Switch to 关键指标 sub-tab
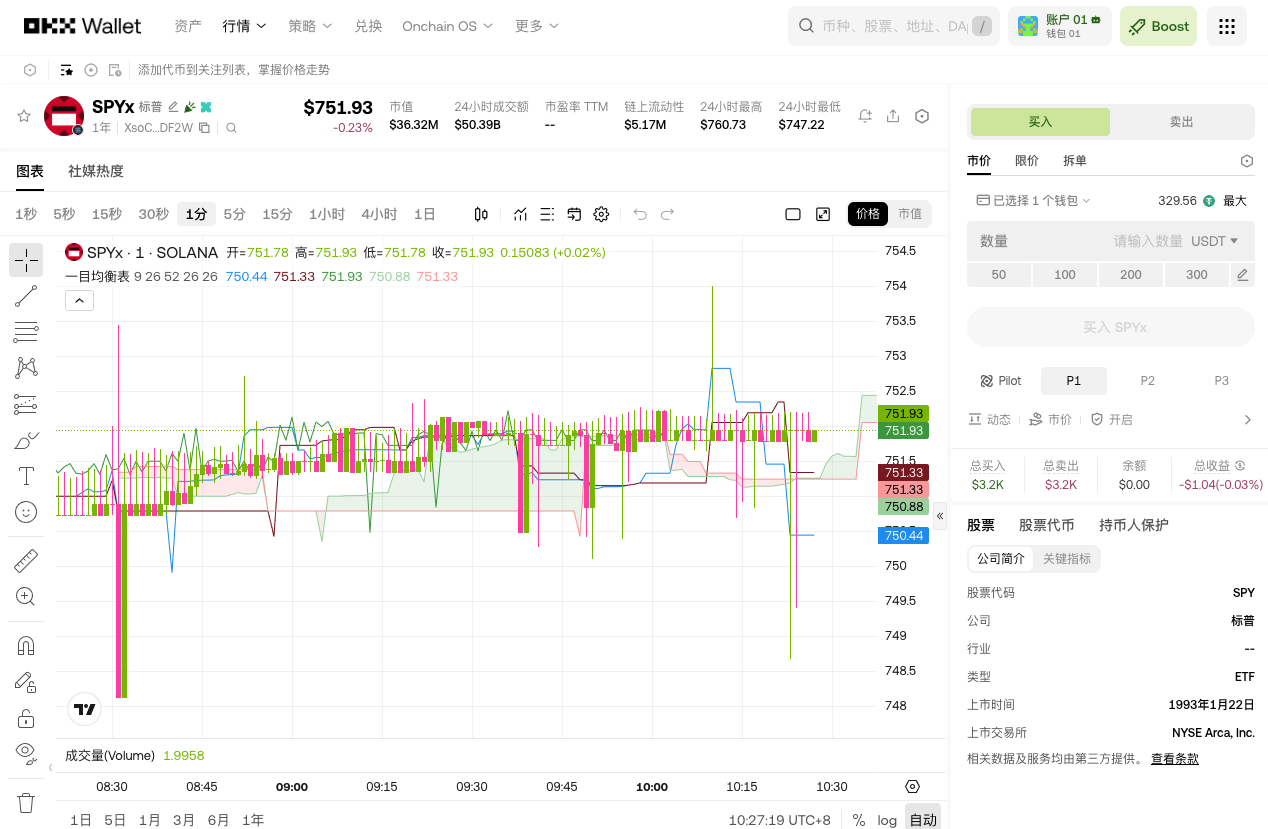This screenshot has width=1268, height=829. [1067, 559]
